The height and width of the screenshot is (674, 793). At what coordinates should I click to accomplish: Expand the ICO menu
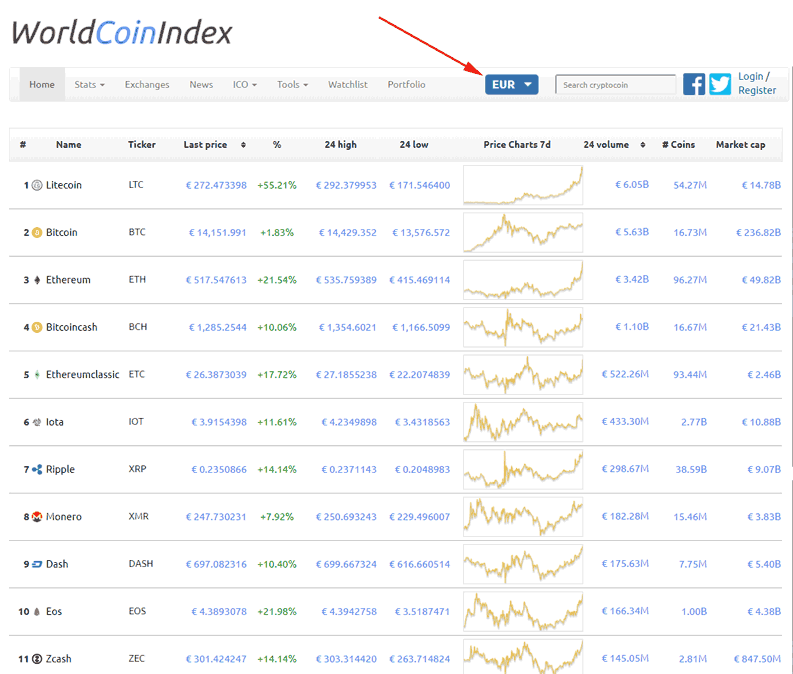pos(245,84)
